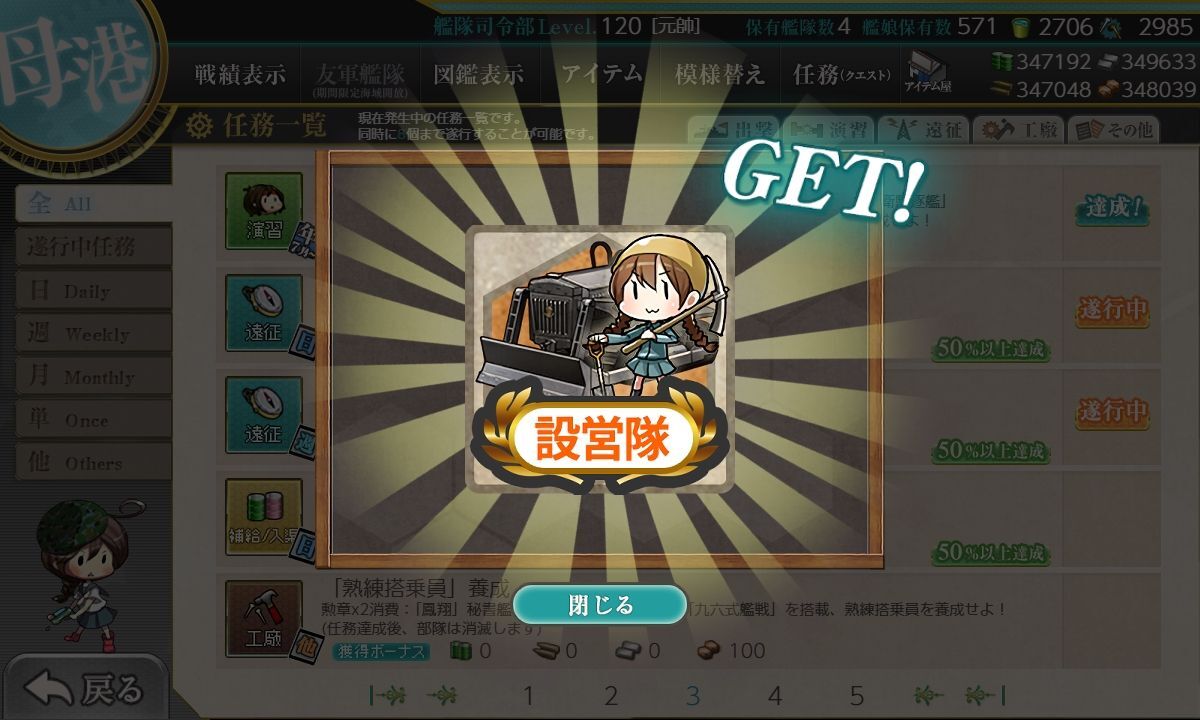Go to previous quest page arrow
This screenshot has width=1200, height=720.
pyautogui.click(x=442, y=695)
